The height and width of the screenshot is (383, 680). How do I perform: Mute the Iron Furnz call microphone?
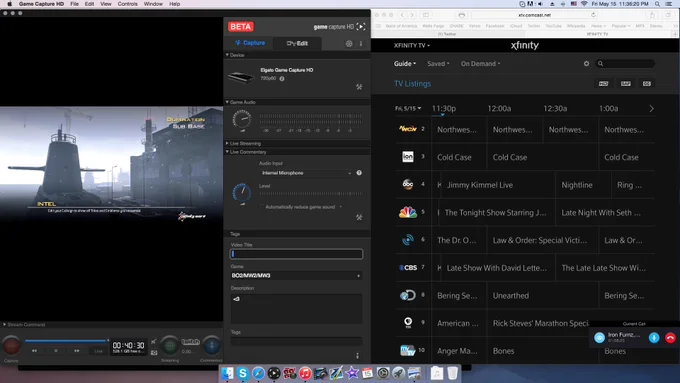(654, 338)
